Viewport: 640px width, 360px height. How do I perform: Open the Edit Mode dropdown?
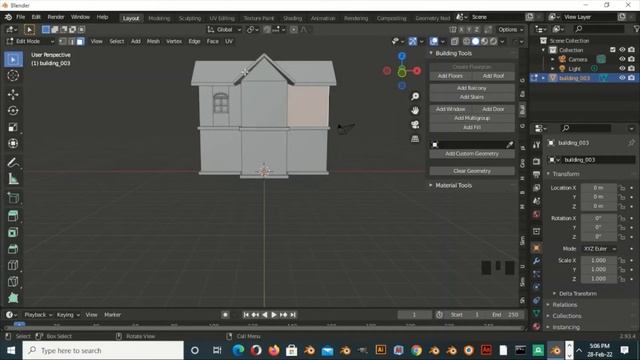tap(31, 41)
